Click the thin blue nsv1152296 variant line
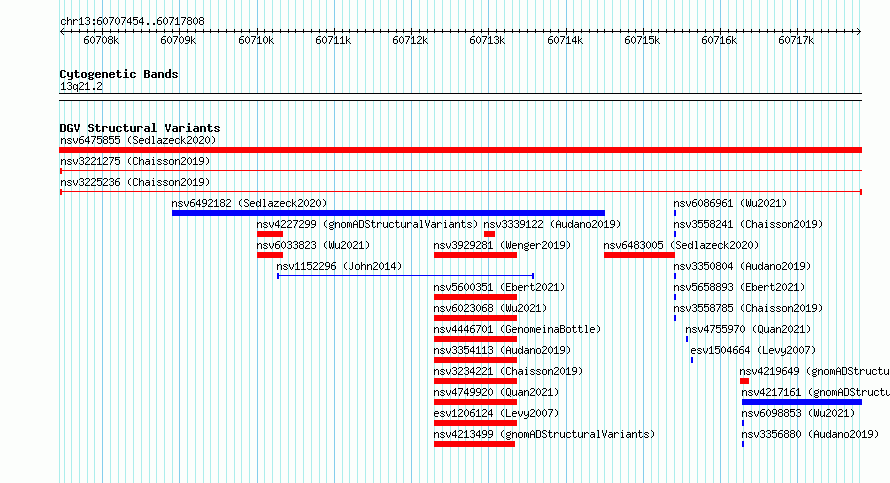 [405, 276]
